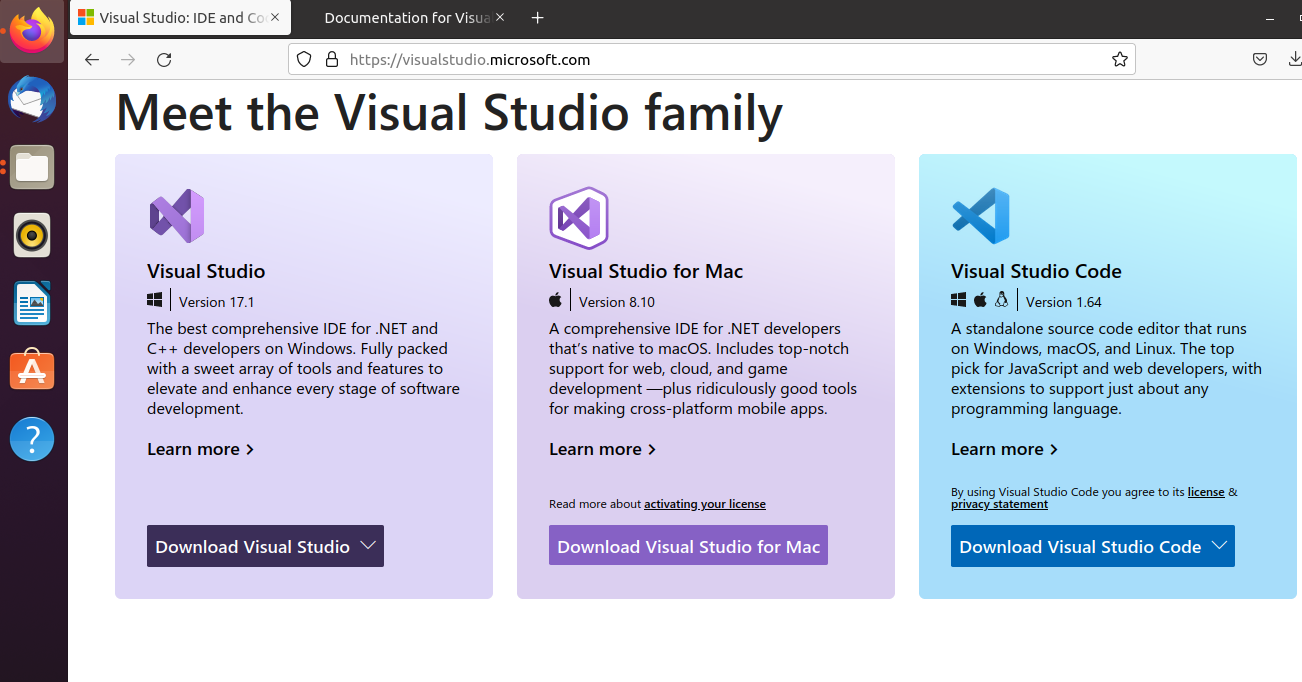Switch to the Visual Studio IDE tab
The height and width of the screenshot is (682, 1302).
pos(180,18)
